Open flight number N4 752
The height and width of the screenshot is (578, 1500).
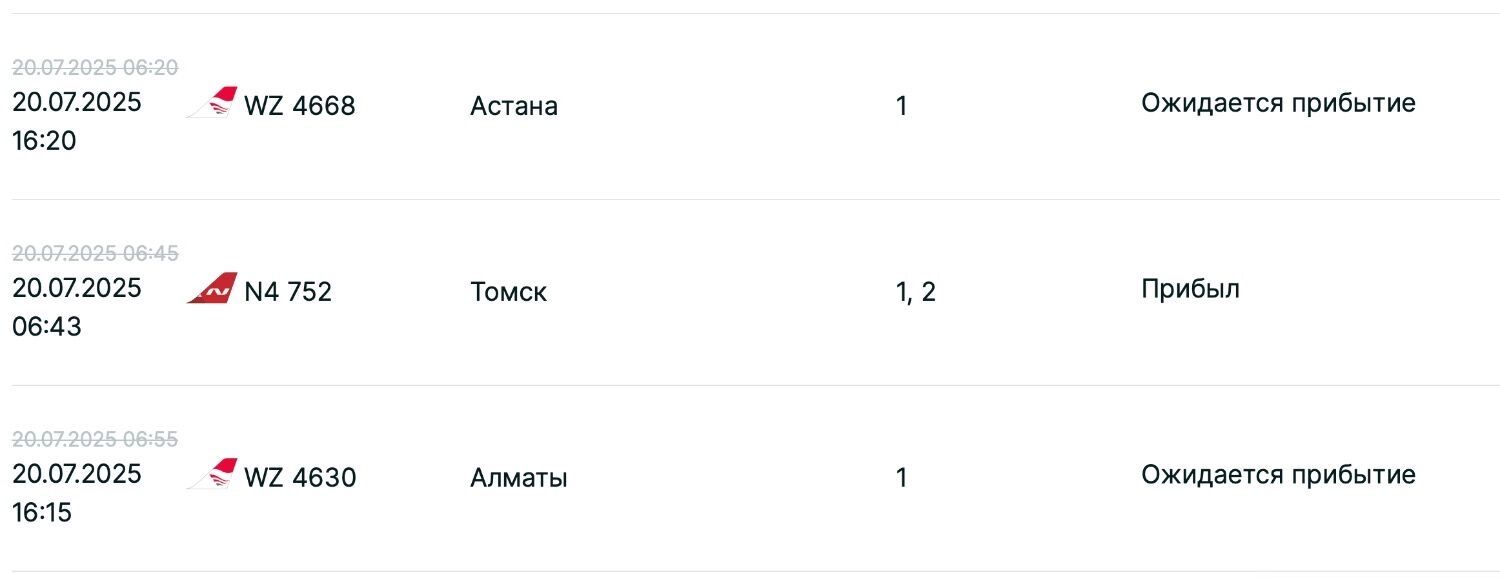pyautogui.click(x=288, y=292)
